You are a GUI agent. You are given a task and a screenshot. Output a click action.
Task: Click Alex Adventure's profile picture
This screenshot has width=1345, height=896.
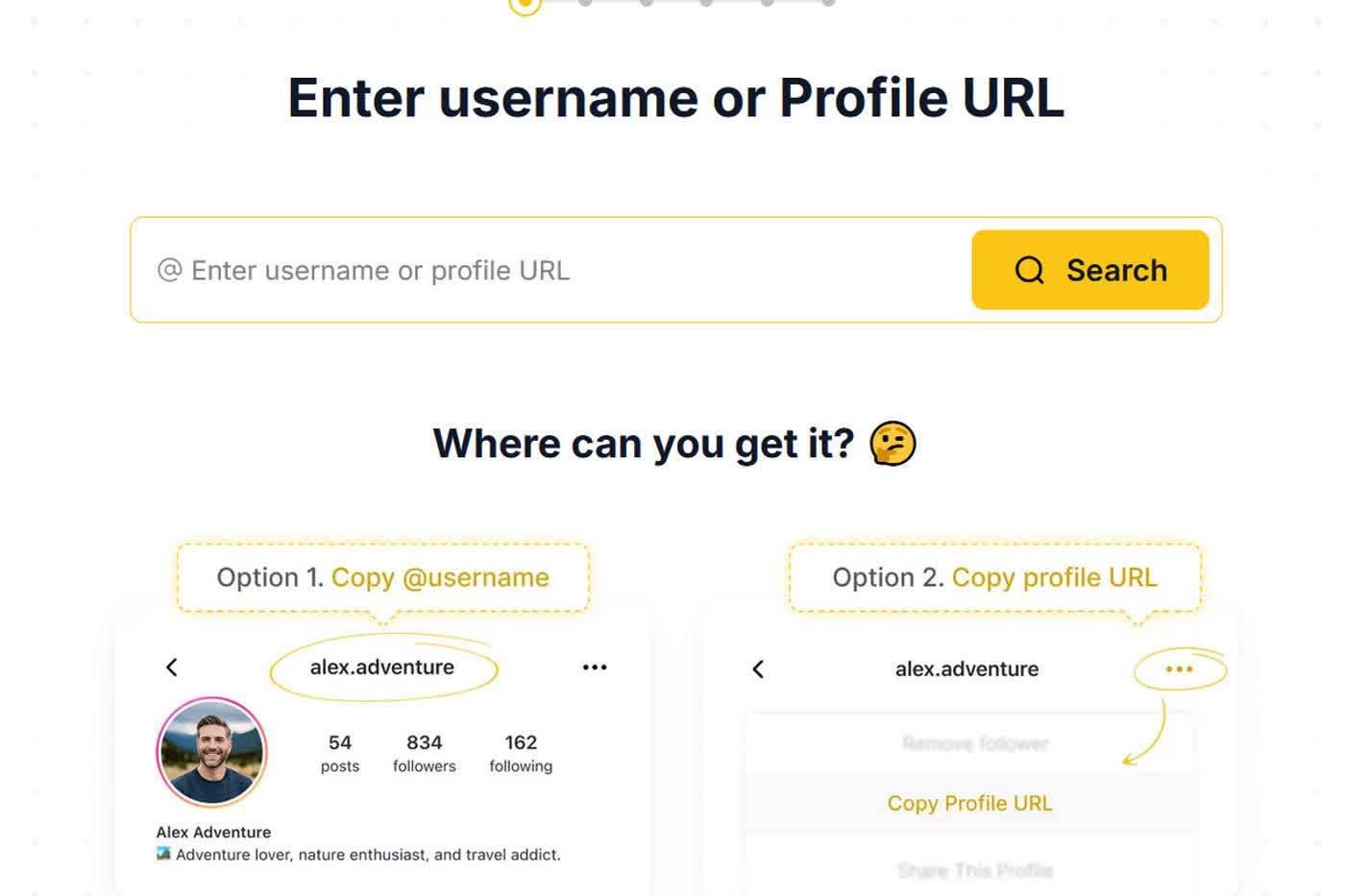coord(211,752)
